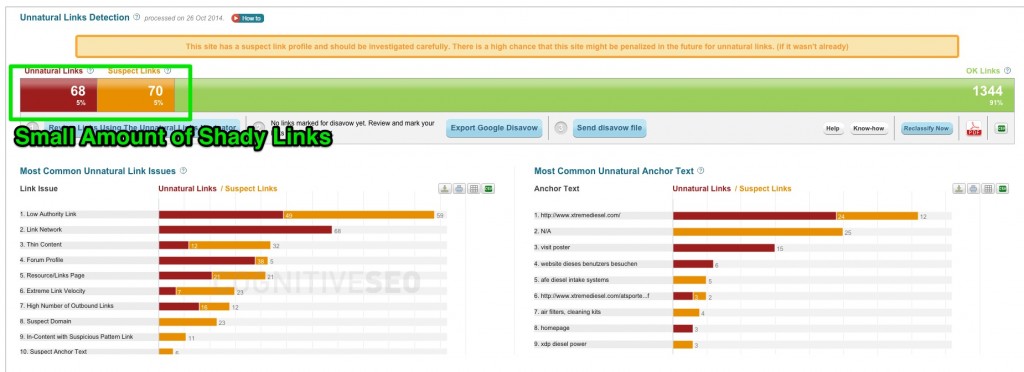Click the Reclassify Now button
This screenshot has height=372, width=1024.
pos(927,129)
